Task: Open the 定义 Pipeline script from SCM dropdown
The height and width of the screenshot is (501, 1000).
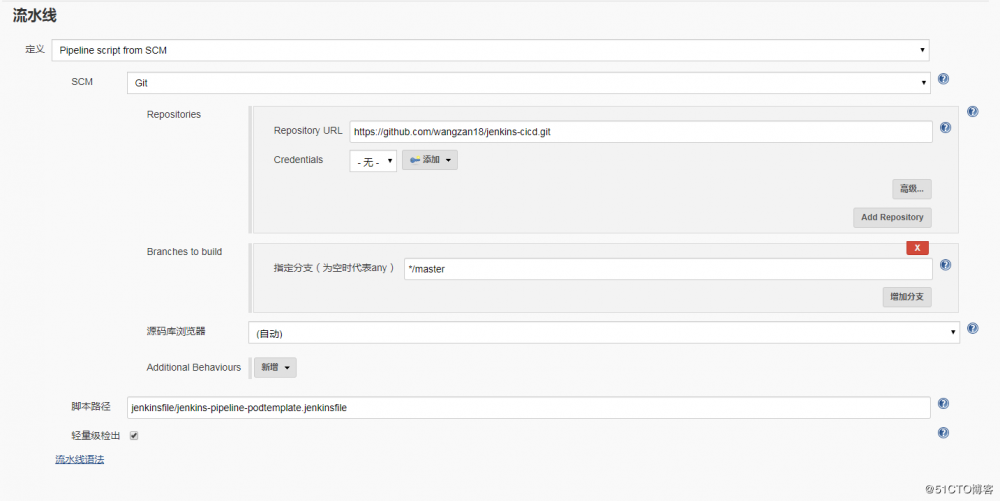Action: (490, 50)
